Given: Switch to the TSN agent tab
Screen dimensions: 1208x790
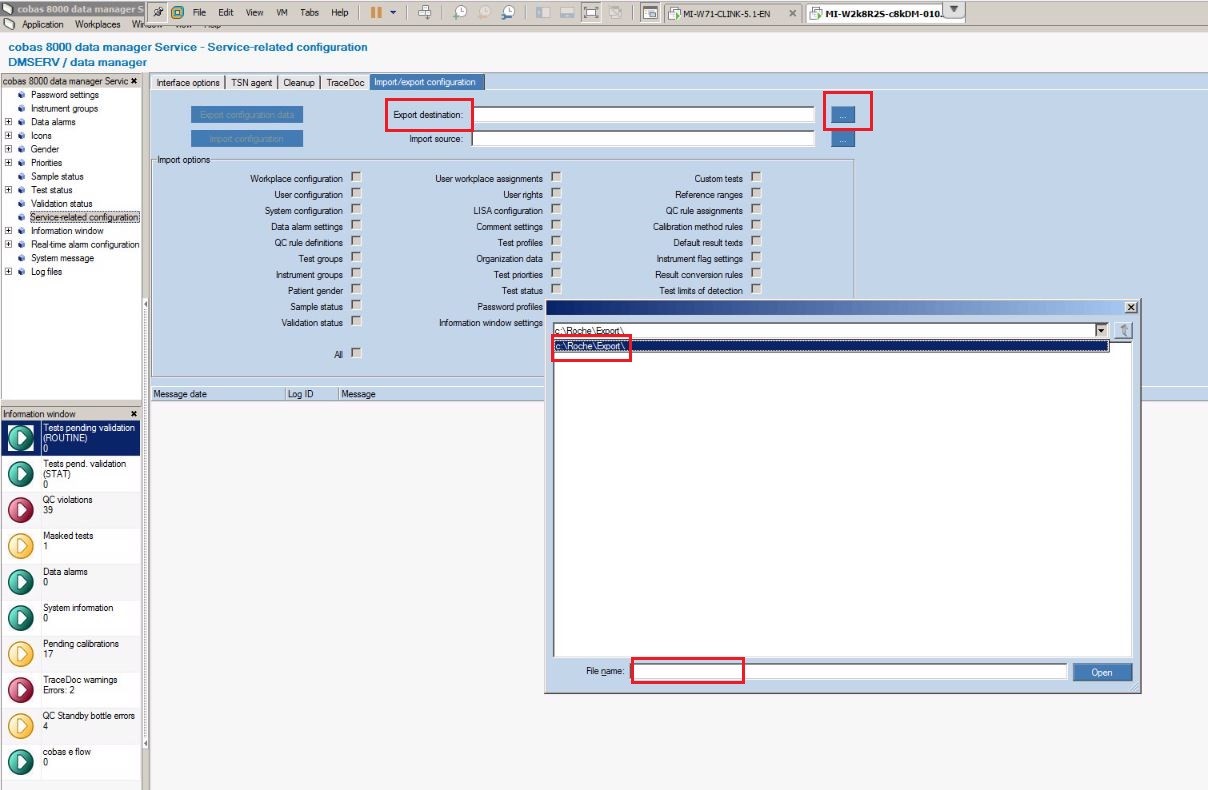Looking at the screenshot, I should 252,82.
